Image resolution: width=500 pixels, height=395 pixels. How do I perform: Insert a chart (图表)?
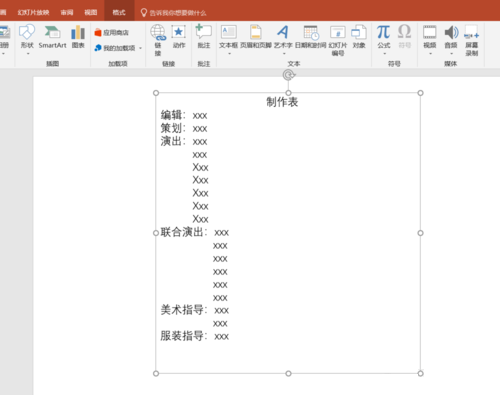pyautogui.click(x=78, y=36)
